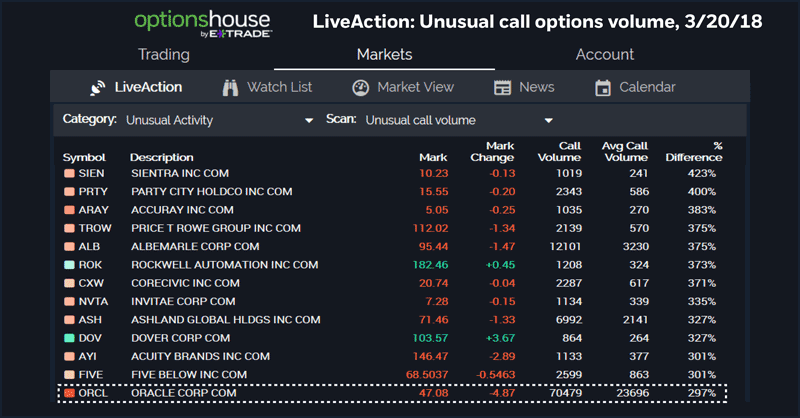
Task: Open the Account tab
Action: click(x=605, y=54)
